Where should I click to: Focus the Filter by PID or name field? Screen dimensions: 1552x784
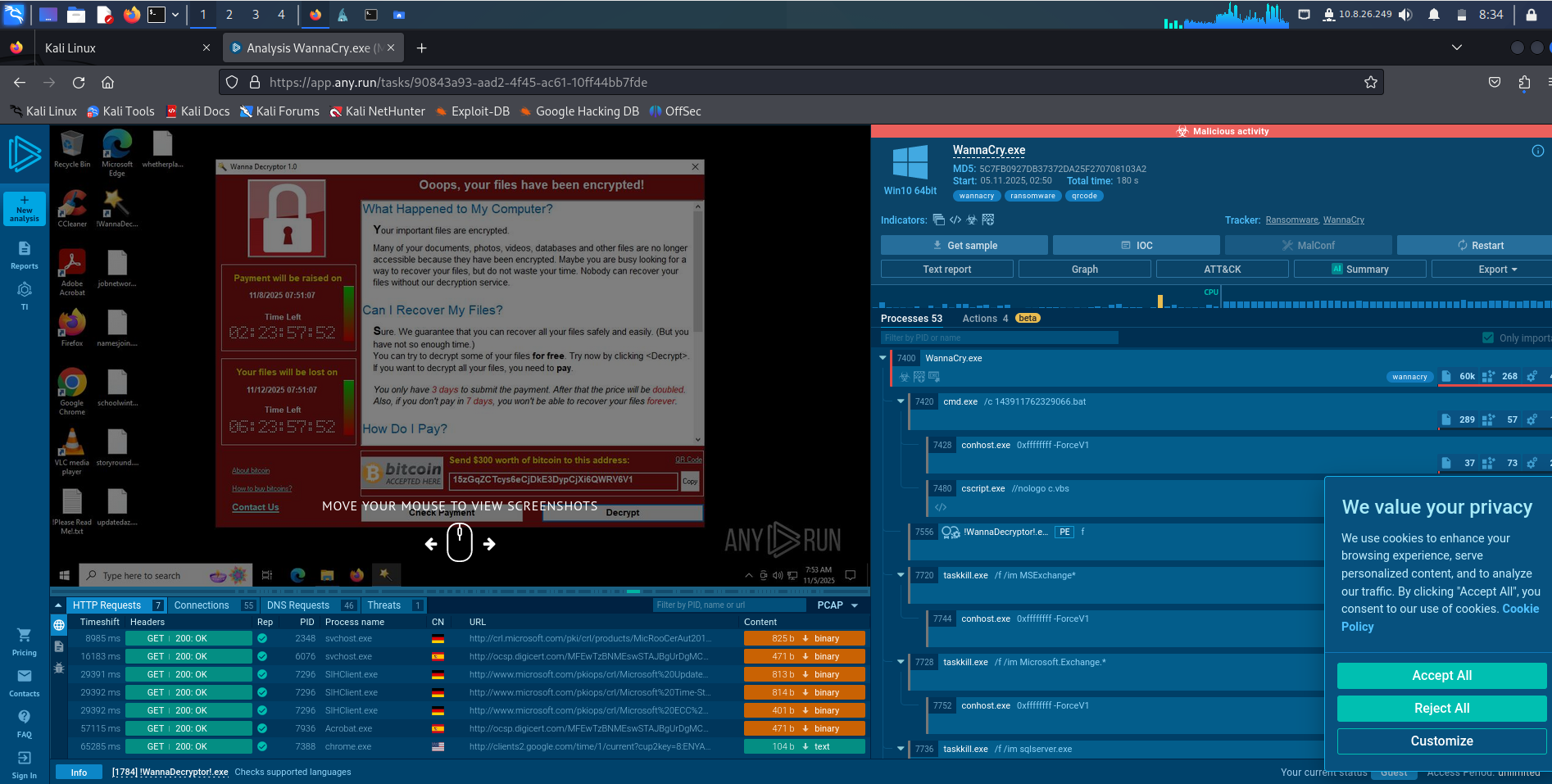pos(1000,338)
